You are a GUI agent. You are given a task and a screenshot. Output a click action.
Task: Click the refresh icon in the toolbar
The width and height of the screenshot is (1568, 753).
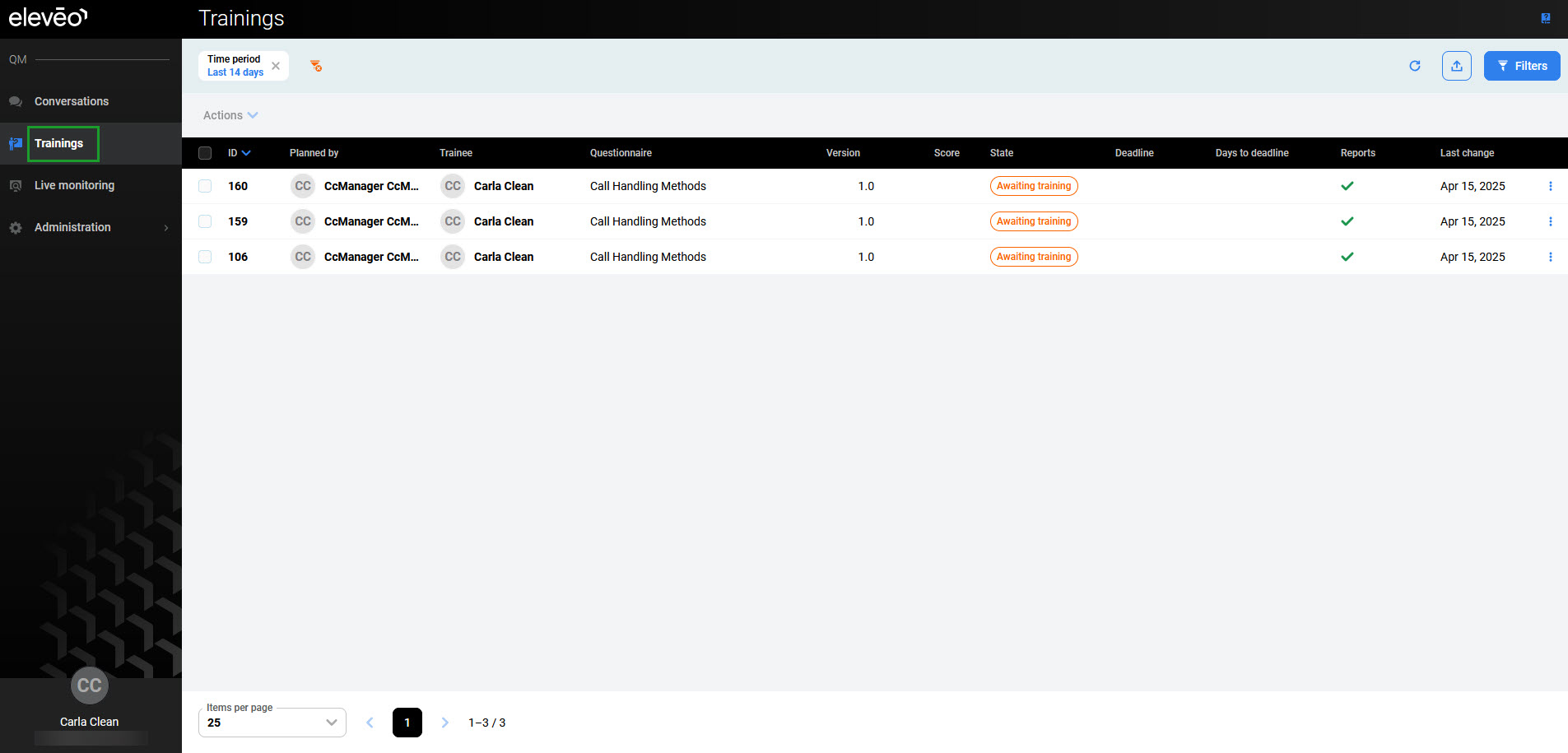coord(1414,66)
